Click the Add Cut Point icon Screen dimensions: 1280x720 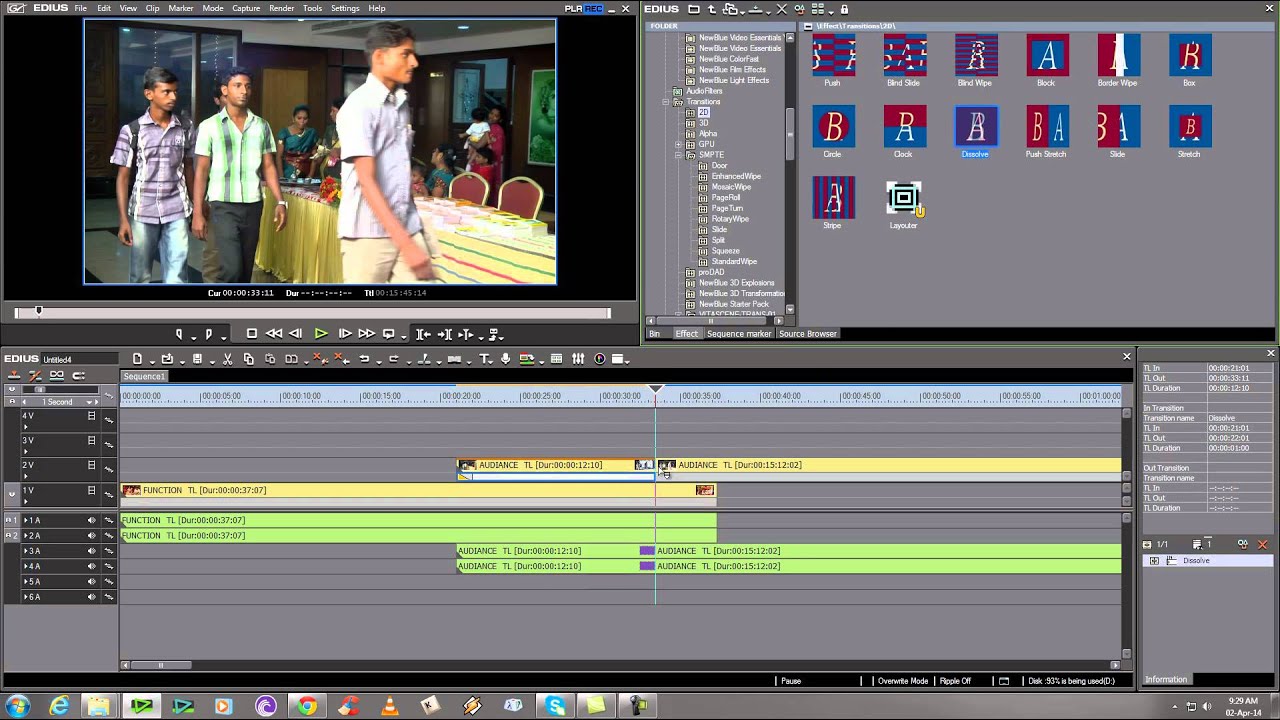424,359
